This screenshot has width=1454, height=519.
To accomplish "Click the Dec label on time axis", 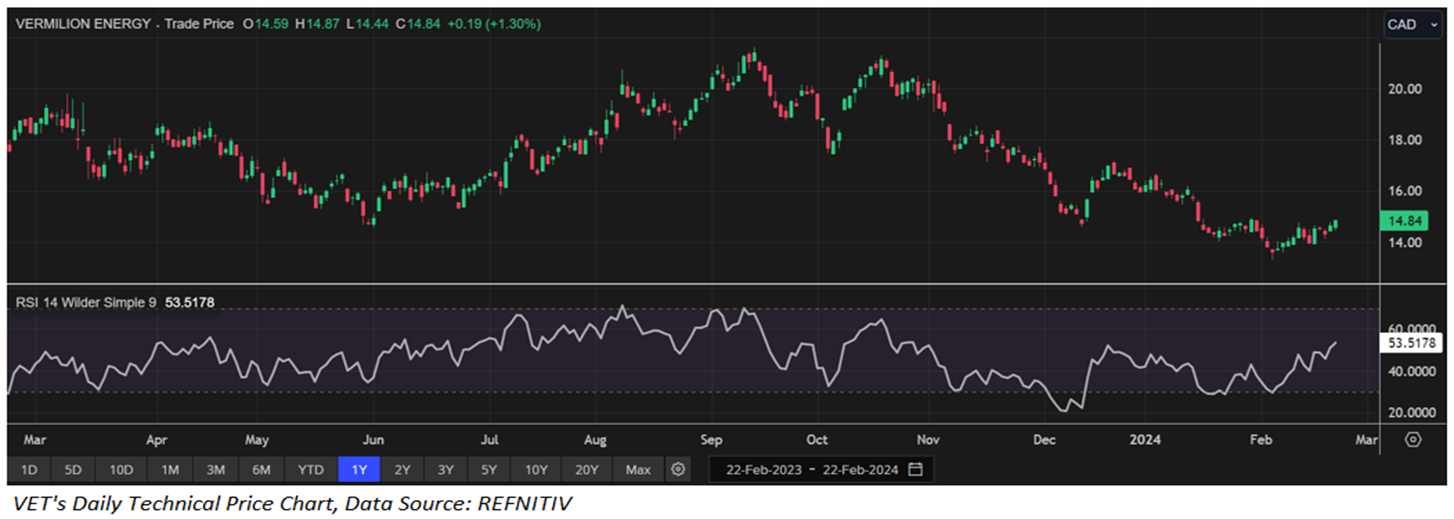I will [1045, 439].
